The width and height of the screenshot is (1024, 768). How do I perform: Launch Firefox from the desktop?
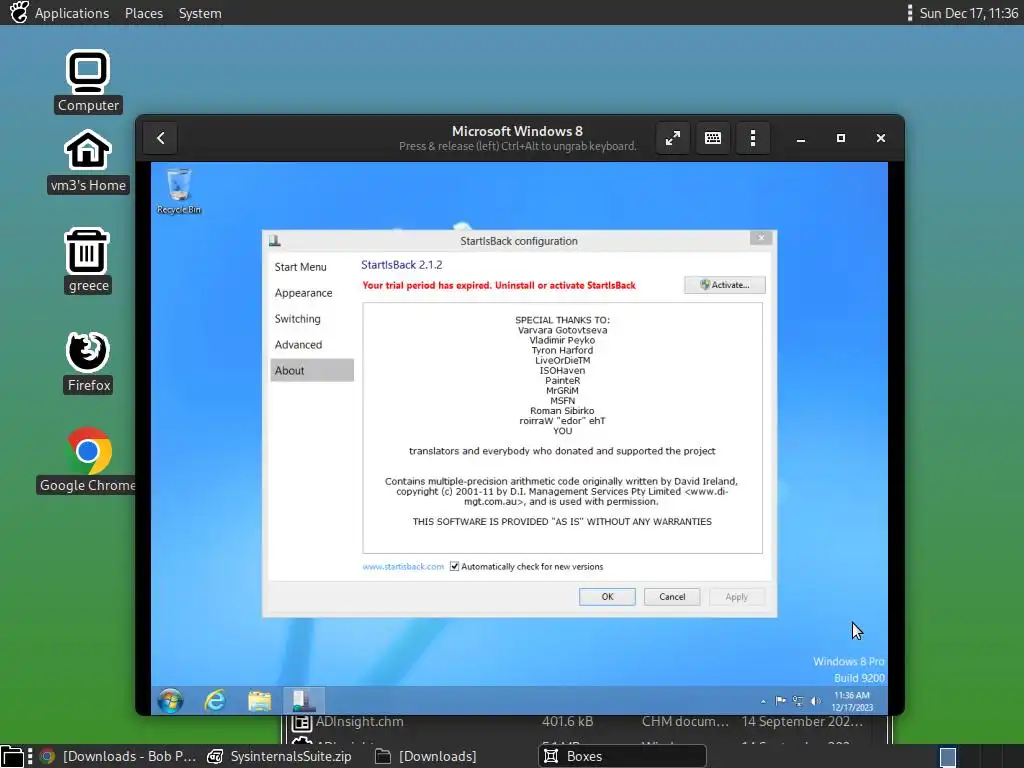click(88, 362)
